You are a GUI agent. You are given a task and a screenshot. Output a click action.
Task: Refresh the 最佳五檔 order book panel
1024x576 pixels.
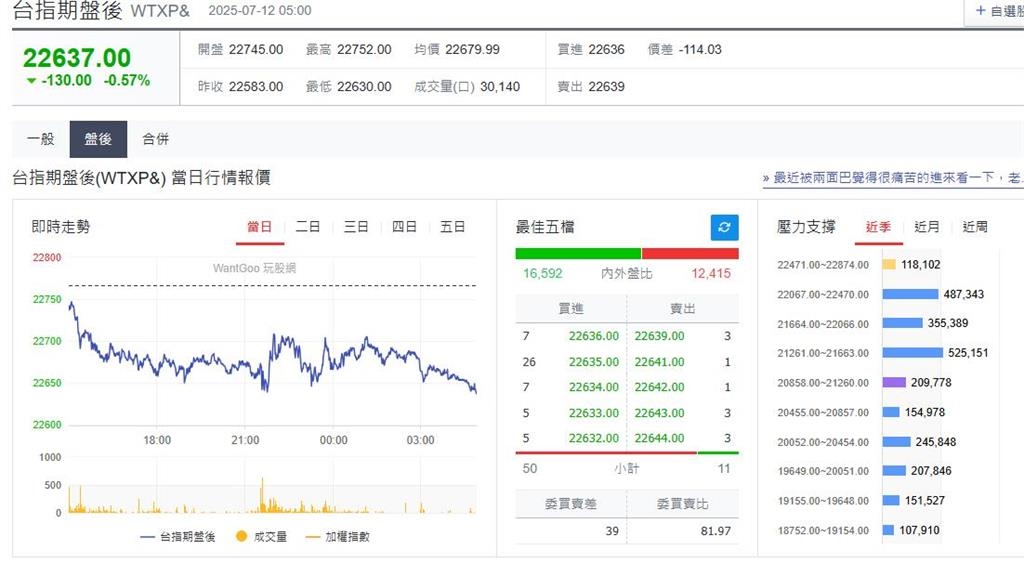pos(724,227)
